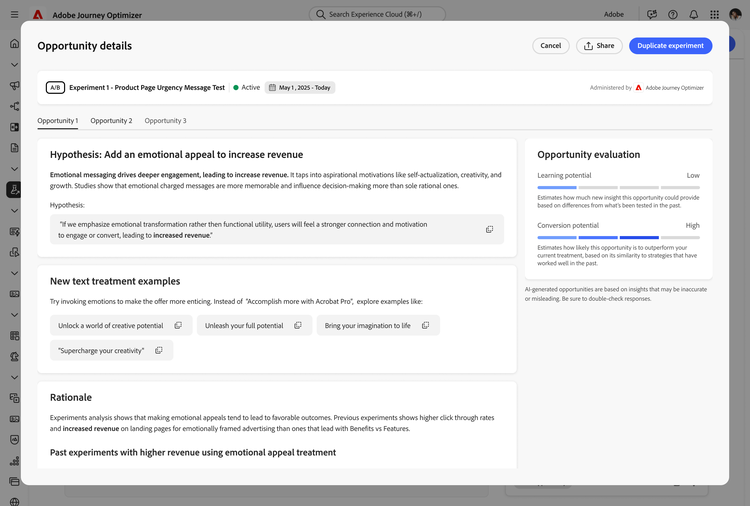Copy "Unleash your full potential" example
Image resolution: width=750 pixels, height=506 pixels.
[x=298, y=326]
